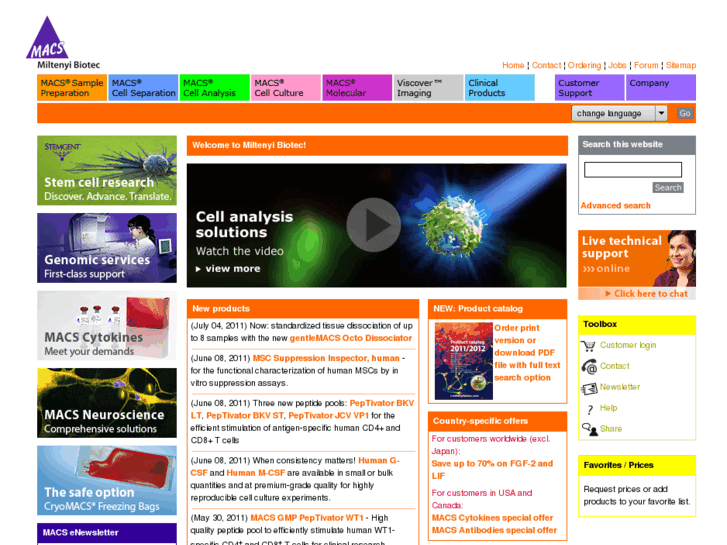
Task: Open Company tab
Action: click(661, 88)
